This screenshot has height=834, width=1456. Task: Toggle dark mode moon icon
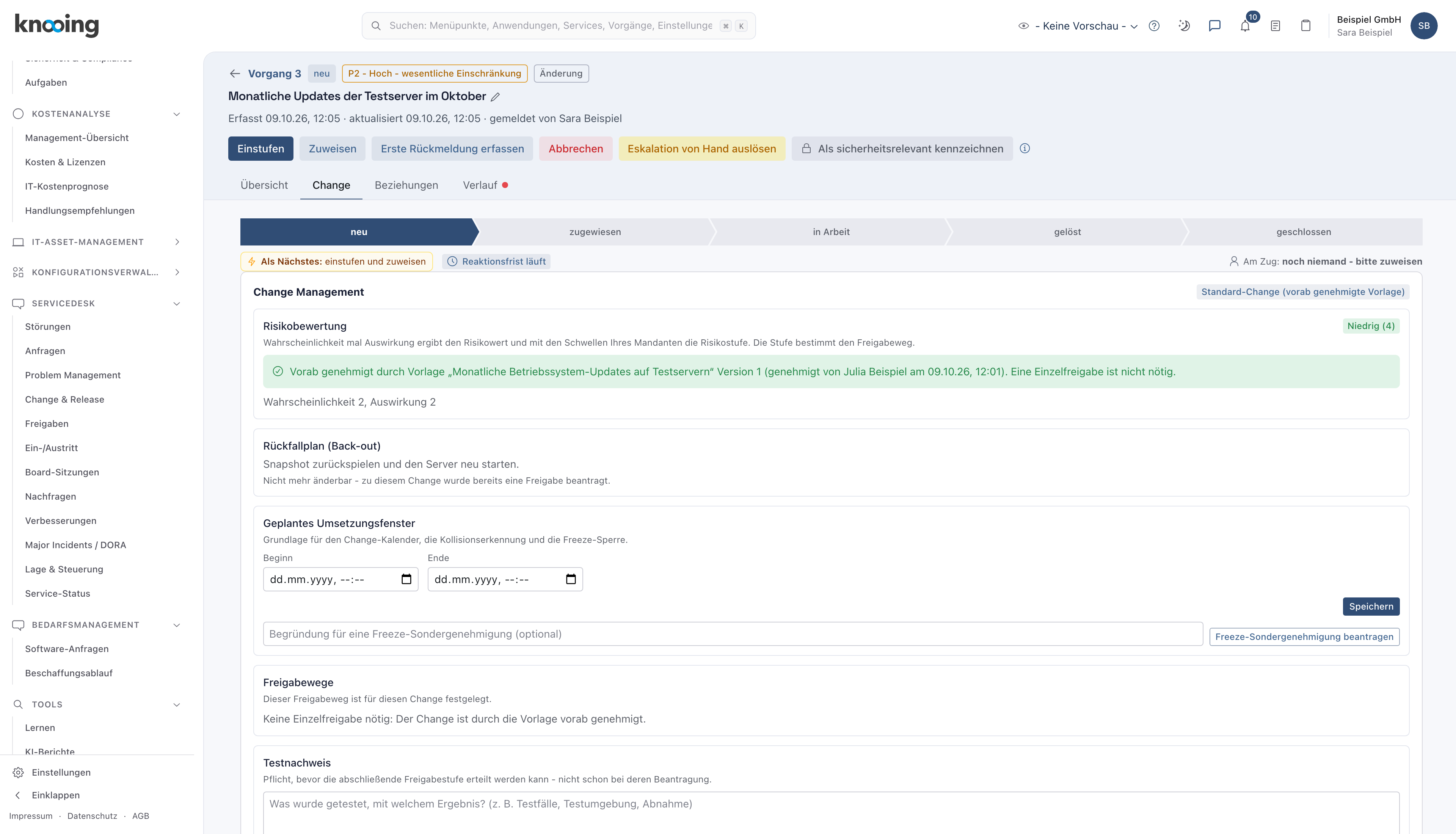1184,26
